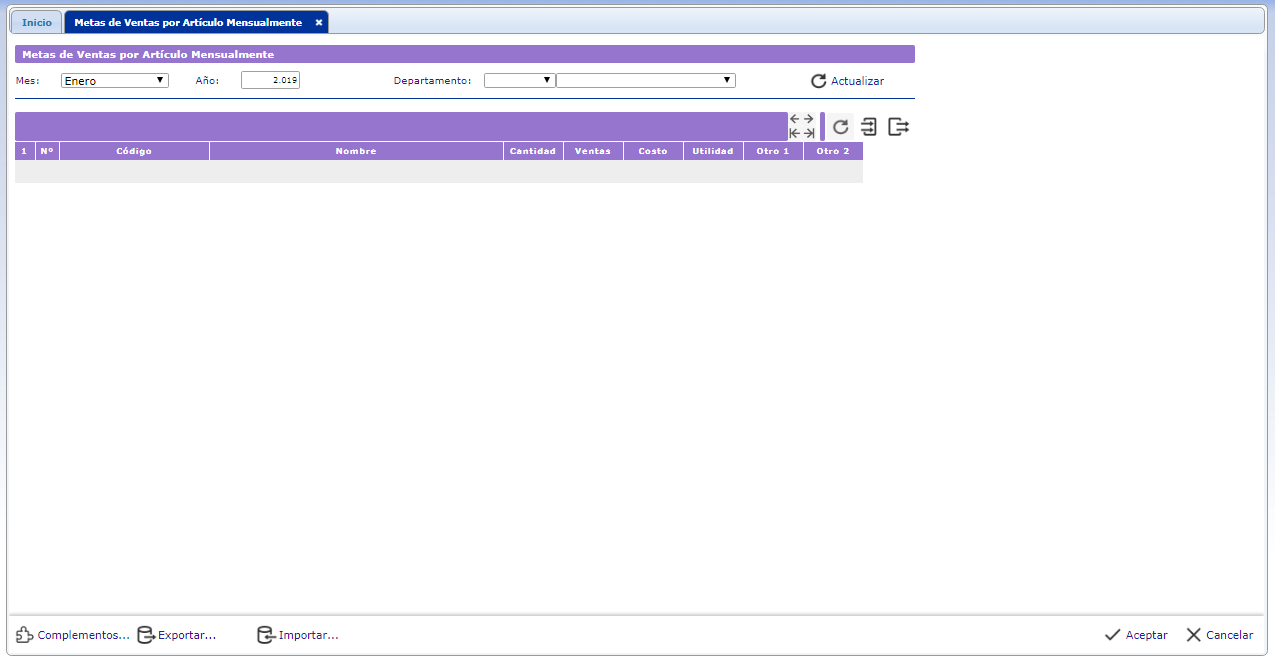
Task: Click the Nombre column header
Action: pos(356,151)
